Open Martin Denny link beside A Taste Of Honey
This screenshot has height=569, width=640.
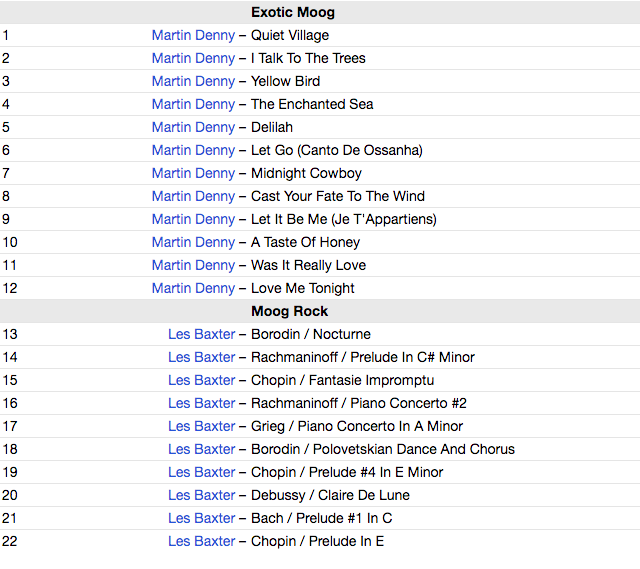193,242
